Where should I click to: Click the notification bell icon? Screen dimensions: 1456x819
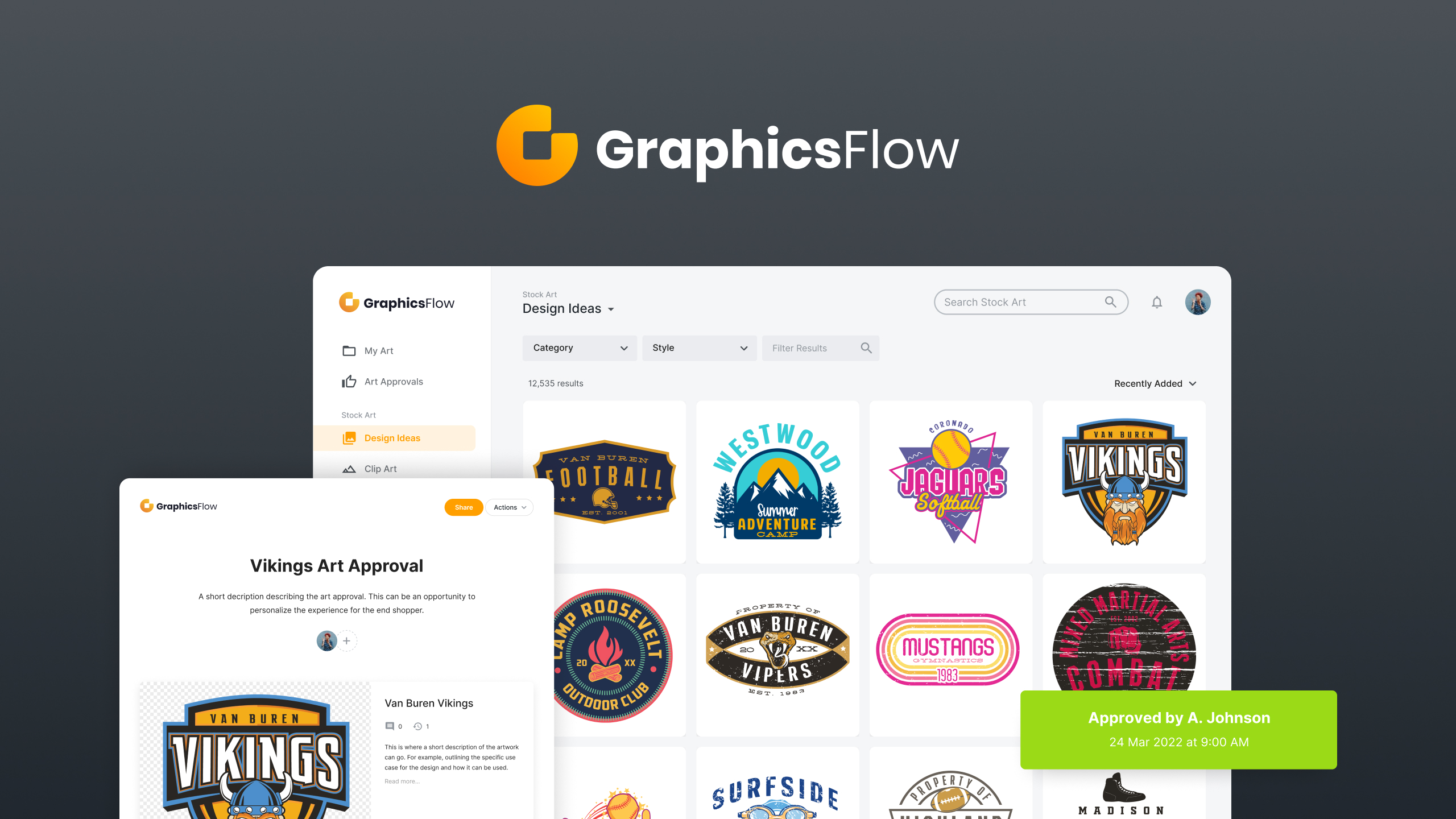pyautogui.click(x=1157, y=302)
